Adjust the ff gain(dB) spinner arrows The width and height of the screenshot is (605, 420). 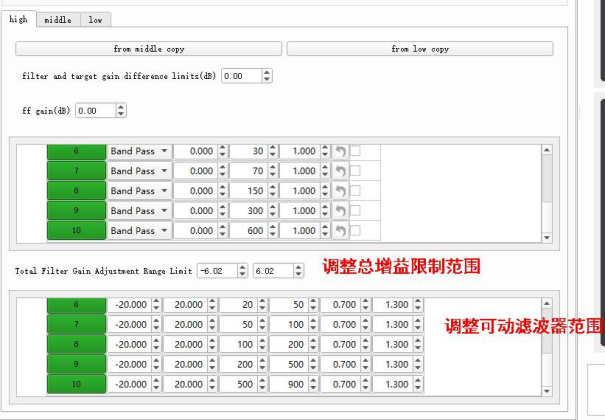121,111
